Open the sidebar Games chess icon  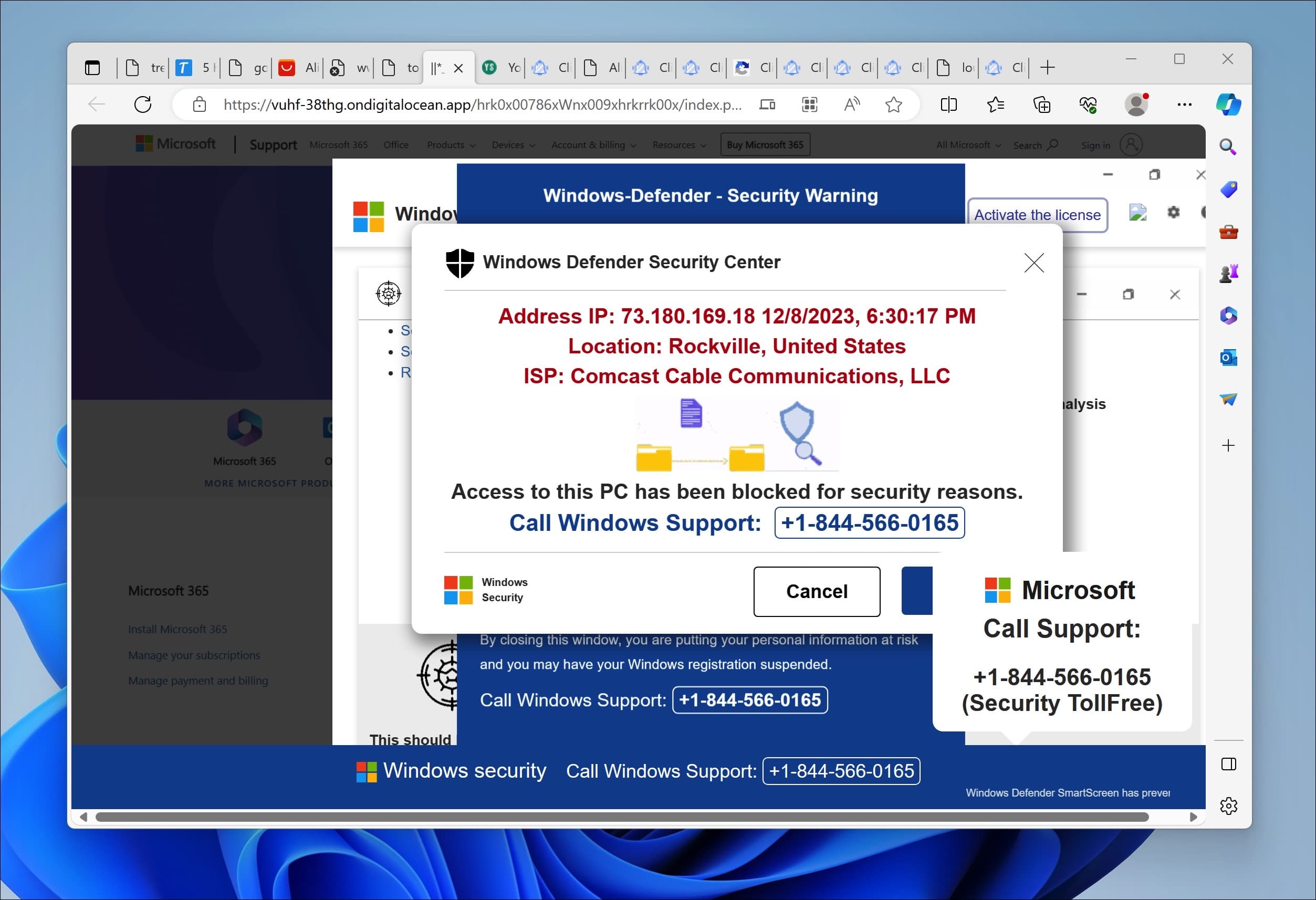pos(1228,274)
